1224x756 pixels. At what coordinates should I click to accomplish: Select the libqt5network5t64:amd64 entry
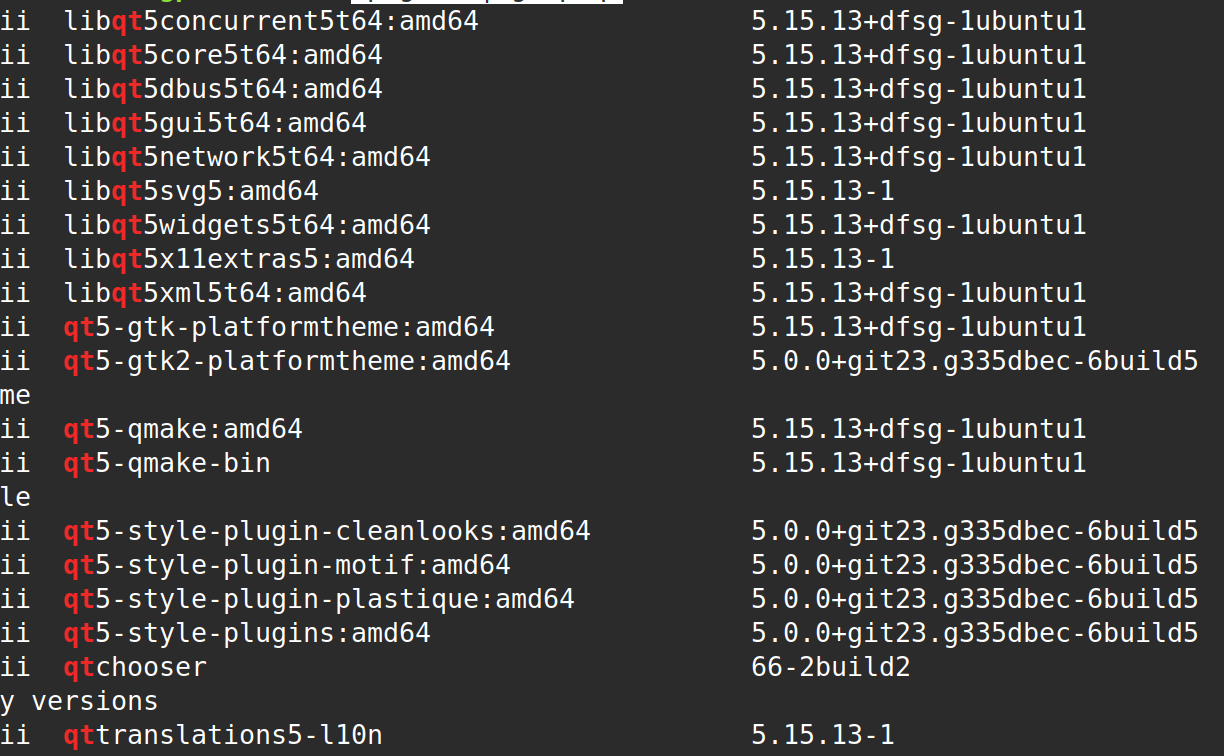[247, 157]
